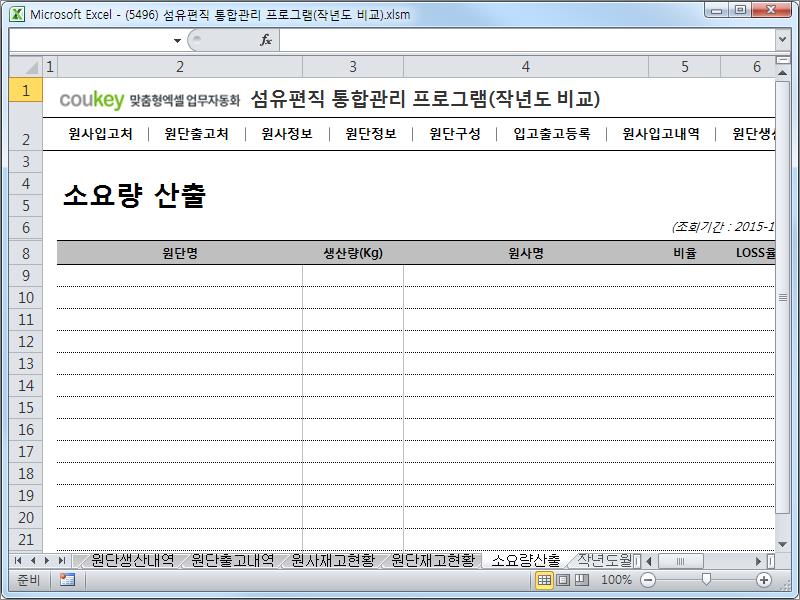Click into the formula bar input

point(527,40)
